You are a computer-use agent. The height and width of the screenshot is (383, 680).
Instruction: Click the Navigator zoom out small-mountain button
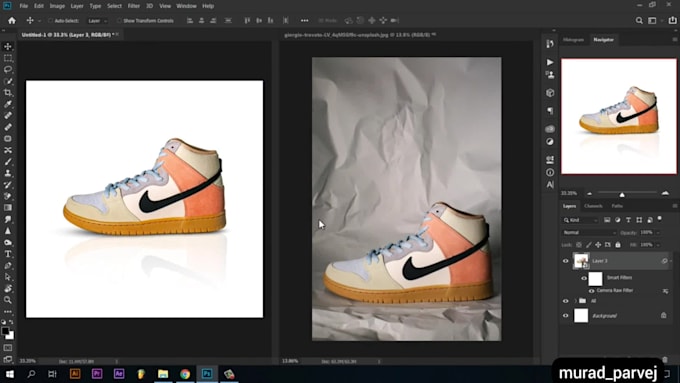(x=589, y=193)
